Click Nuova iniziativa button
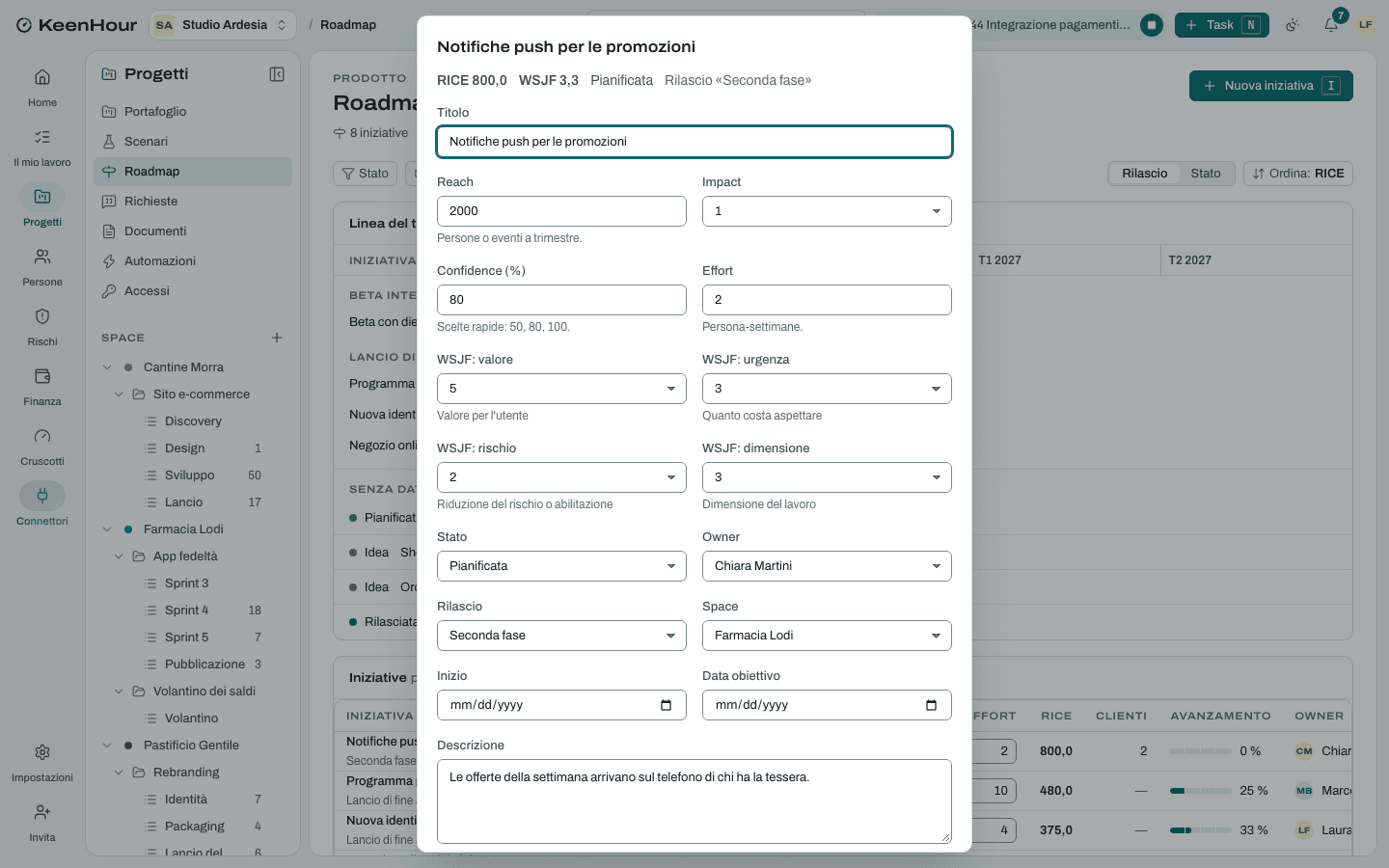 click(1270, 86)
